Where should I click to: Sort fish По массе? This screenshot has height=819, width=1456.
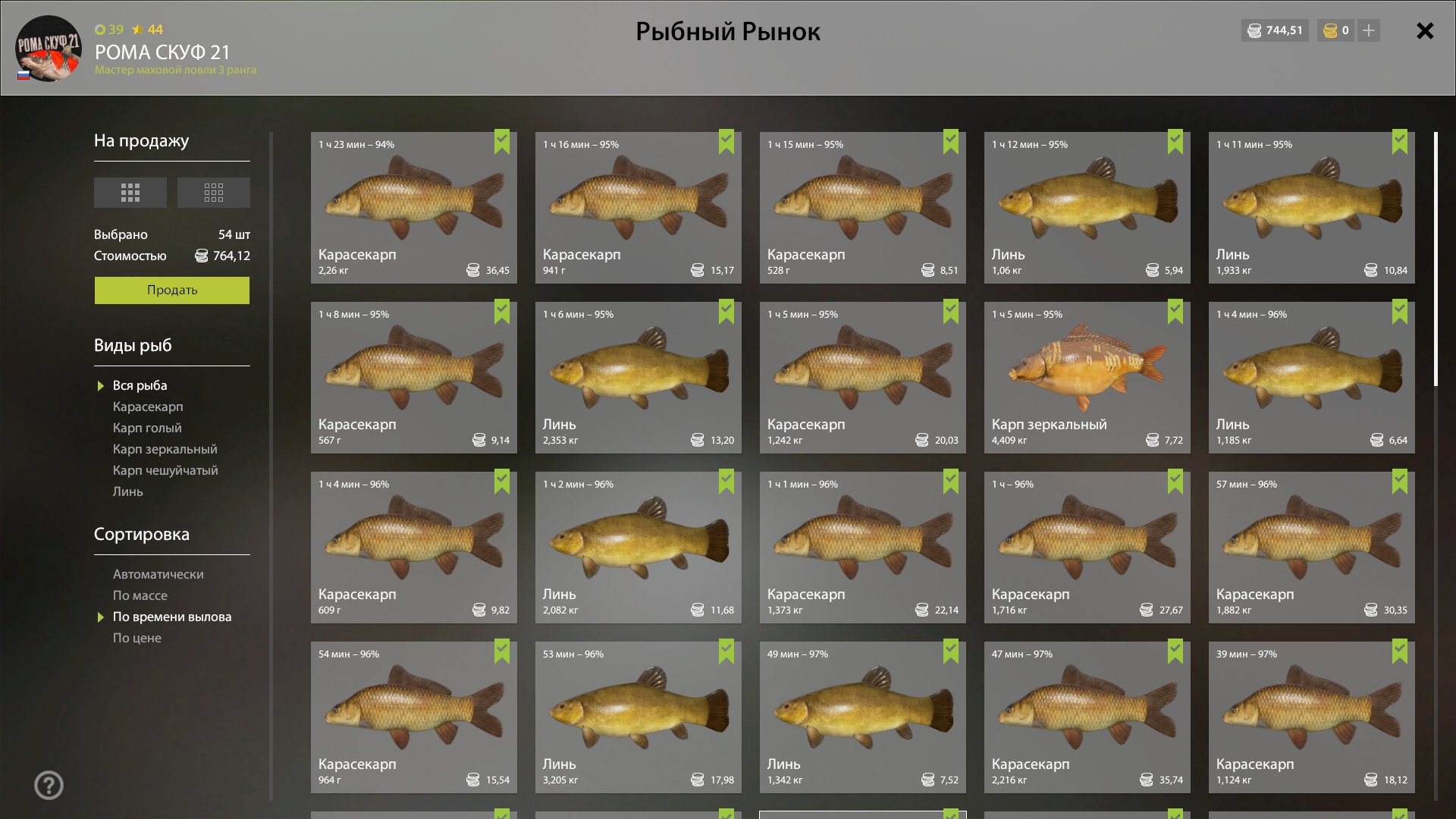point(140,595)
